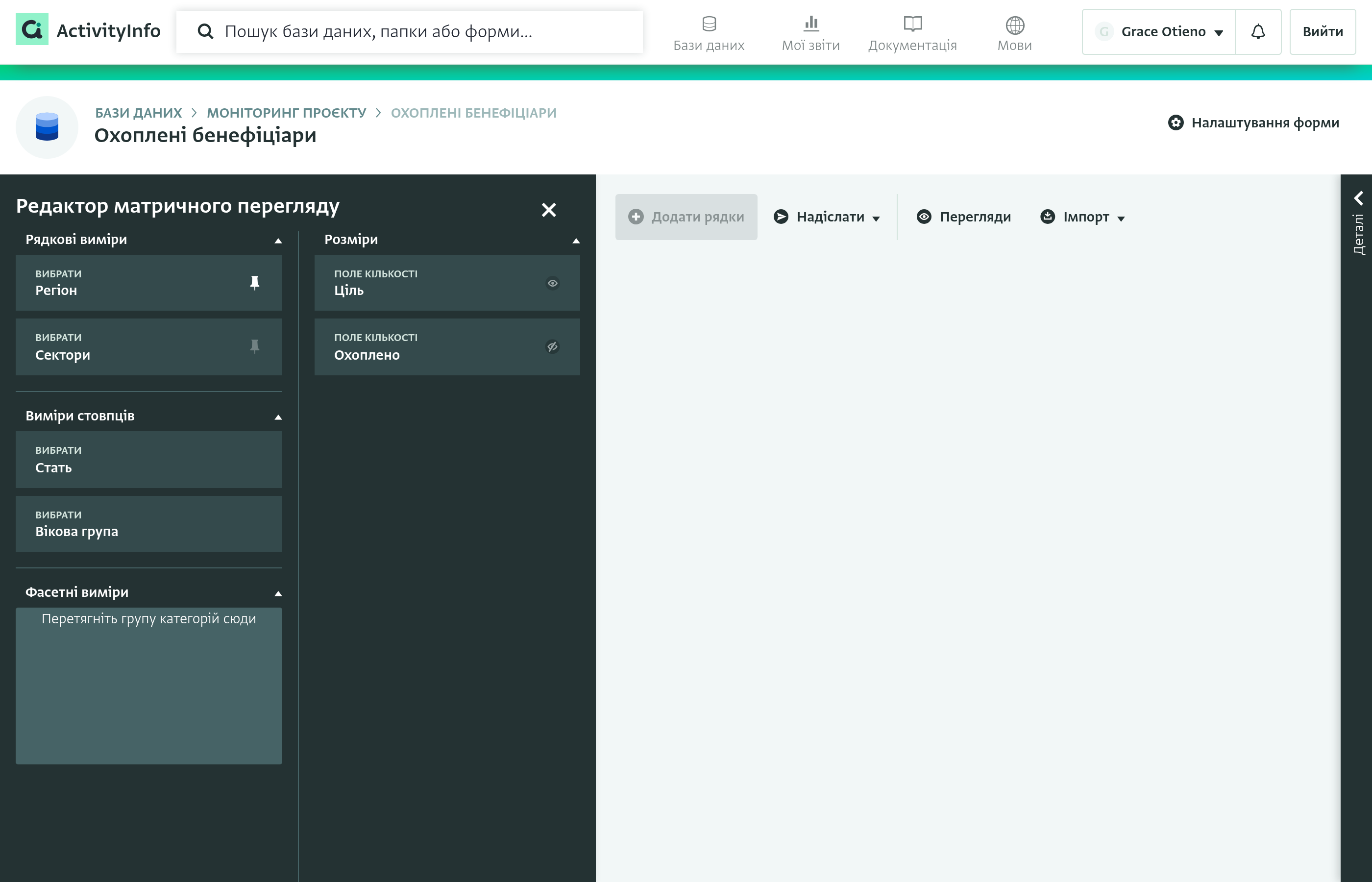Collapse the Фасетні виміри section
1372x882 pixels.
click(x=278, y=593)
